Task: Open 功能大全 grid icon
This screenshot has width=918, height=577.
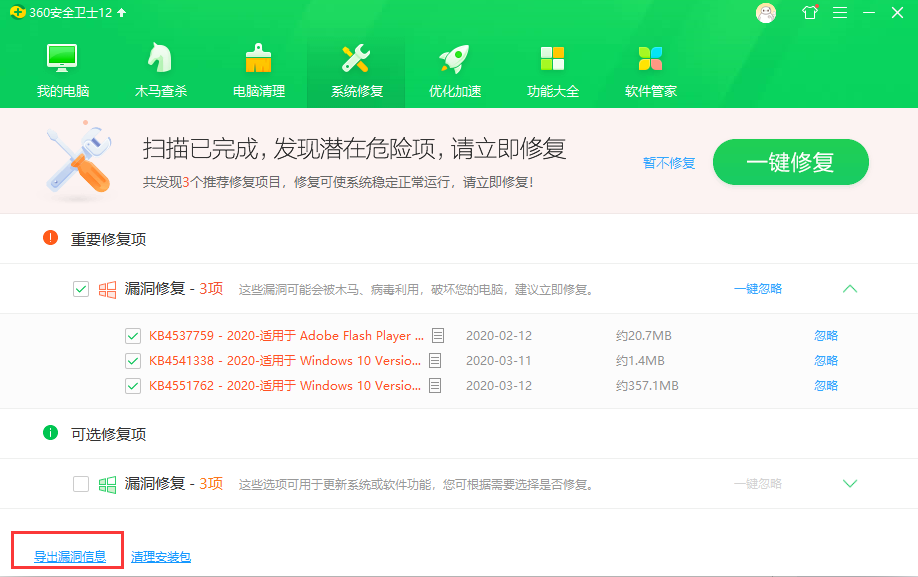Action: click(x=552, y=59)
